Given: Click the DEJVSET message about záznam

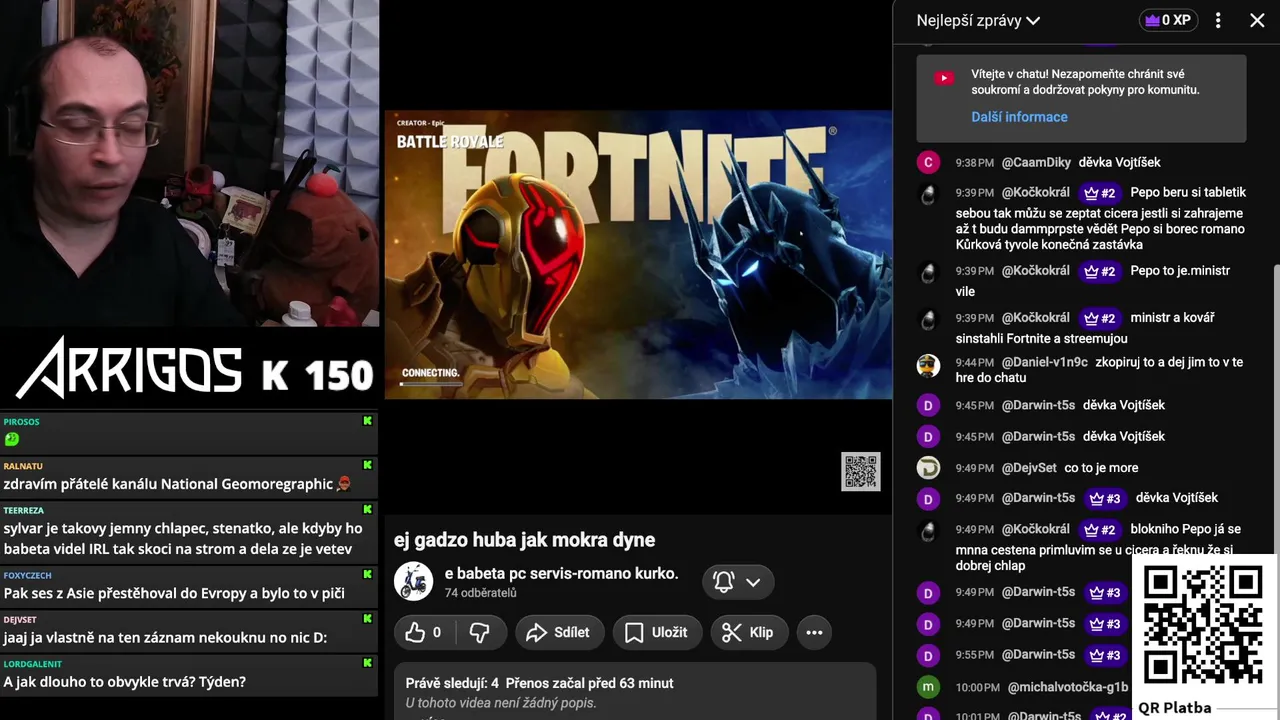Looking at the screenshot, I should click(165, 638).
